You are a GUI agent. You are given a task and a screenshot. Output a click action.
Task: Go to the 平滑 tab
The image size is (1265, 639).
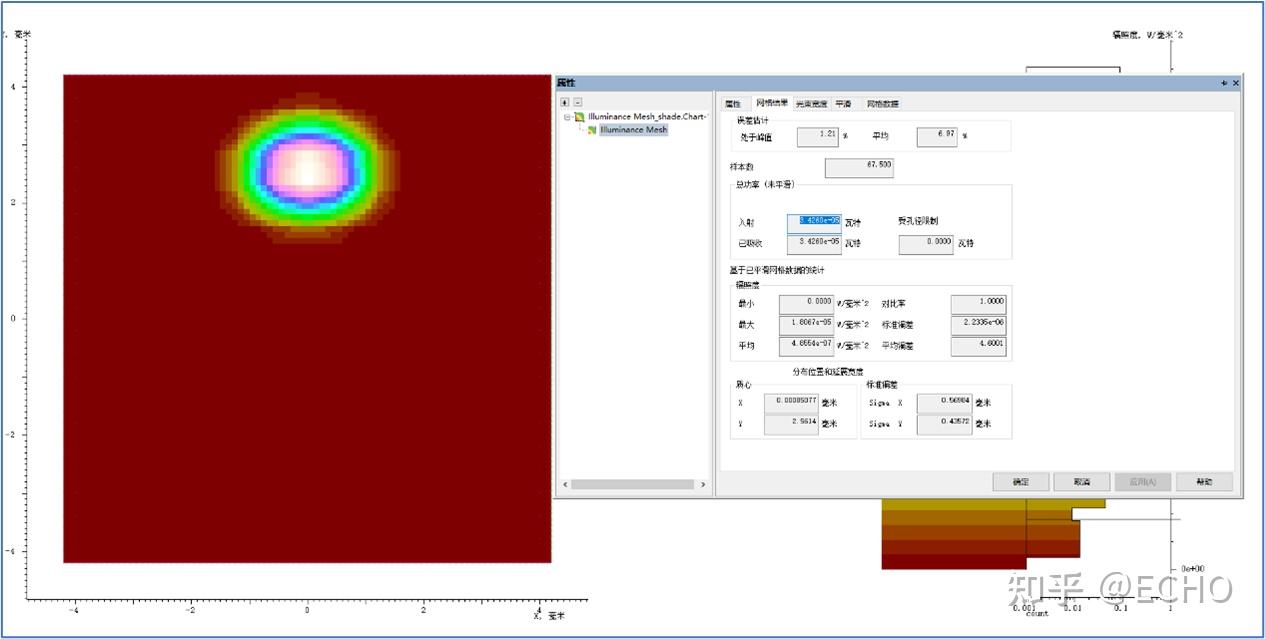(x=844, y=103)
